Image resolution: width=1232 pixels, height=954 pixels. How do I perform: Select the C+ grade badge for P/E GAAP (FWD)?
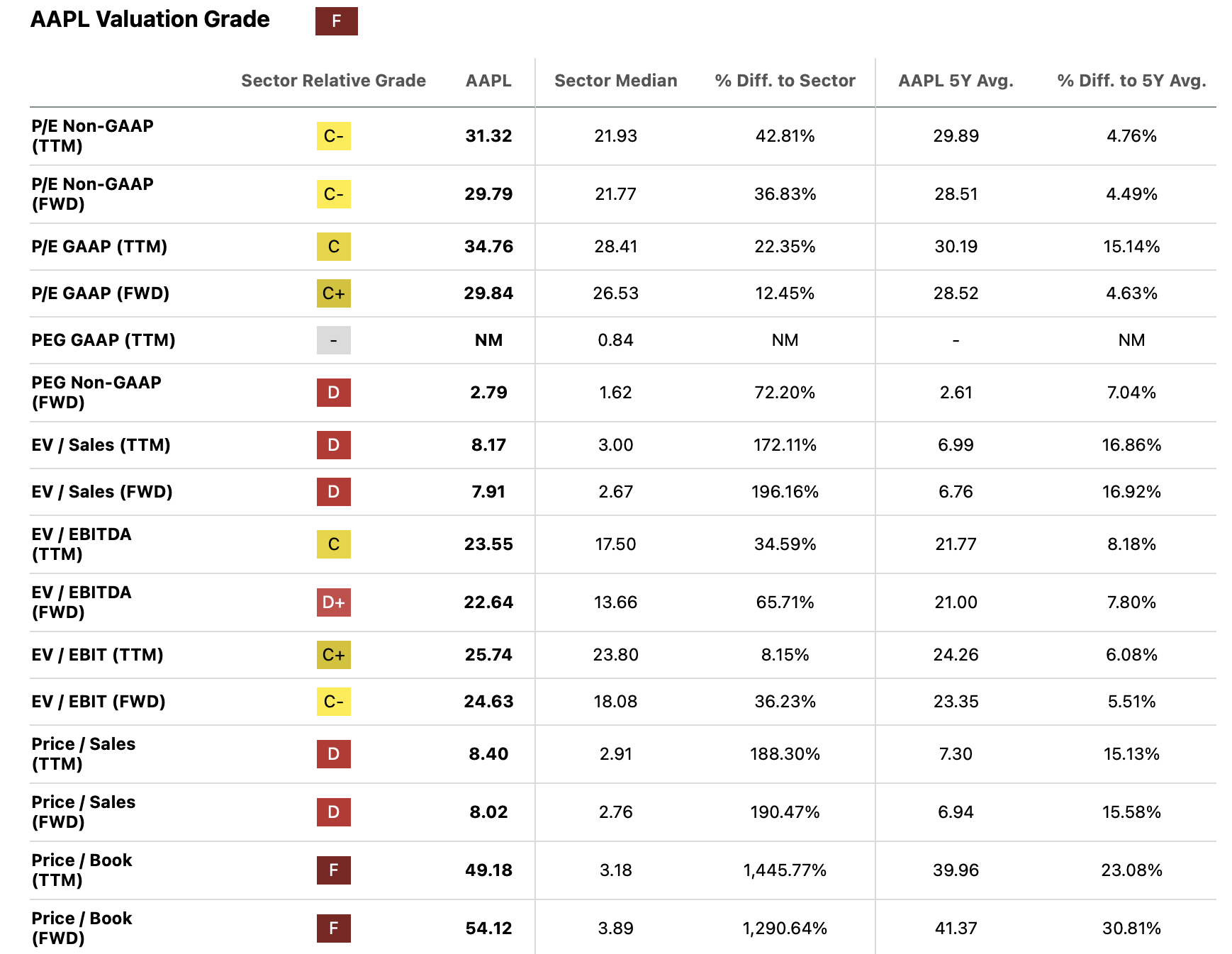pos(333,293)
